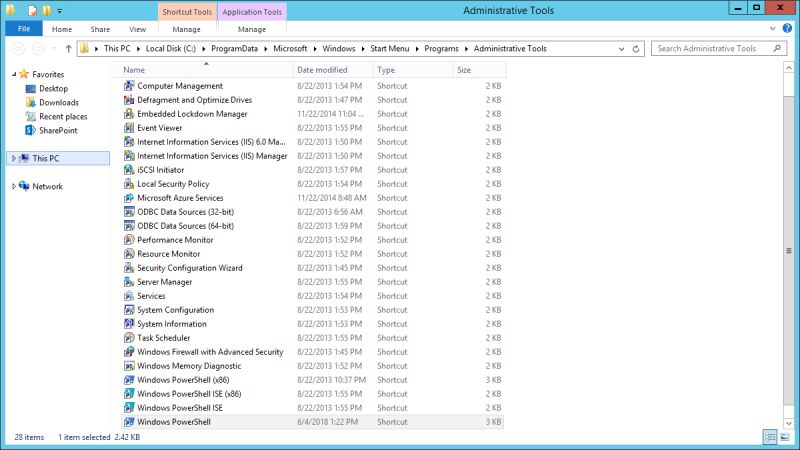Click the Windows PowerShell ISE (x86) icon

pos(129,394)
